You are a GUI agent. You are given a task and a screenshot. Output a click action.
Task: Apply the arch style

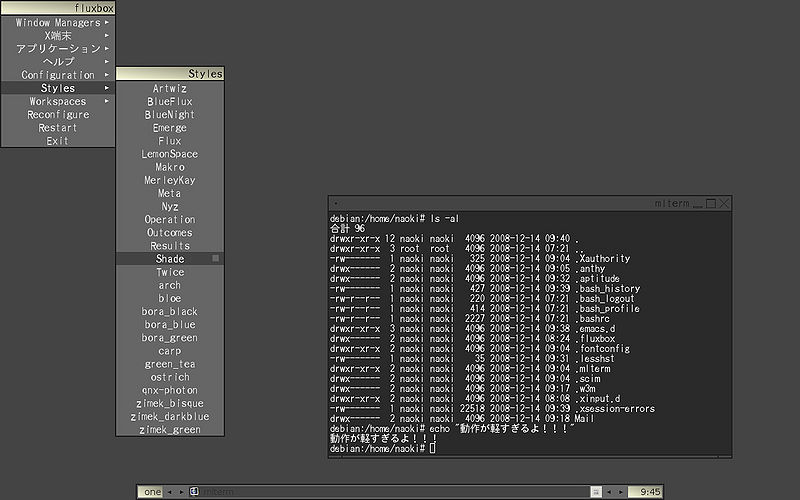(170, 285)
